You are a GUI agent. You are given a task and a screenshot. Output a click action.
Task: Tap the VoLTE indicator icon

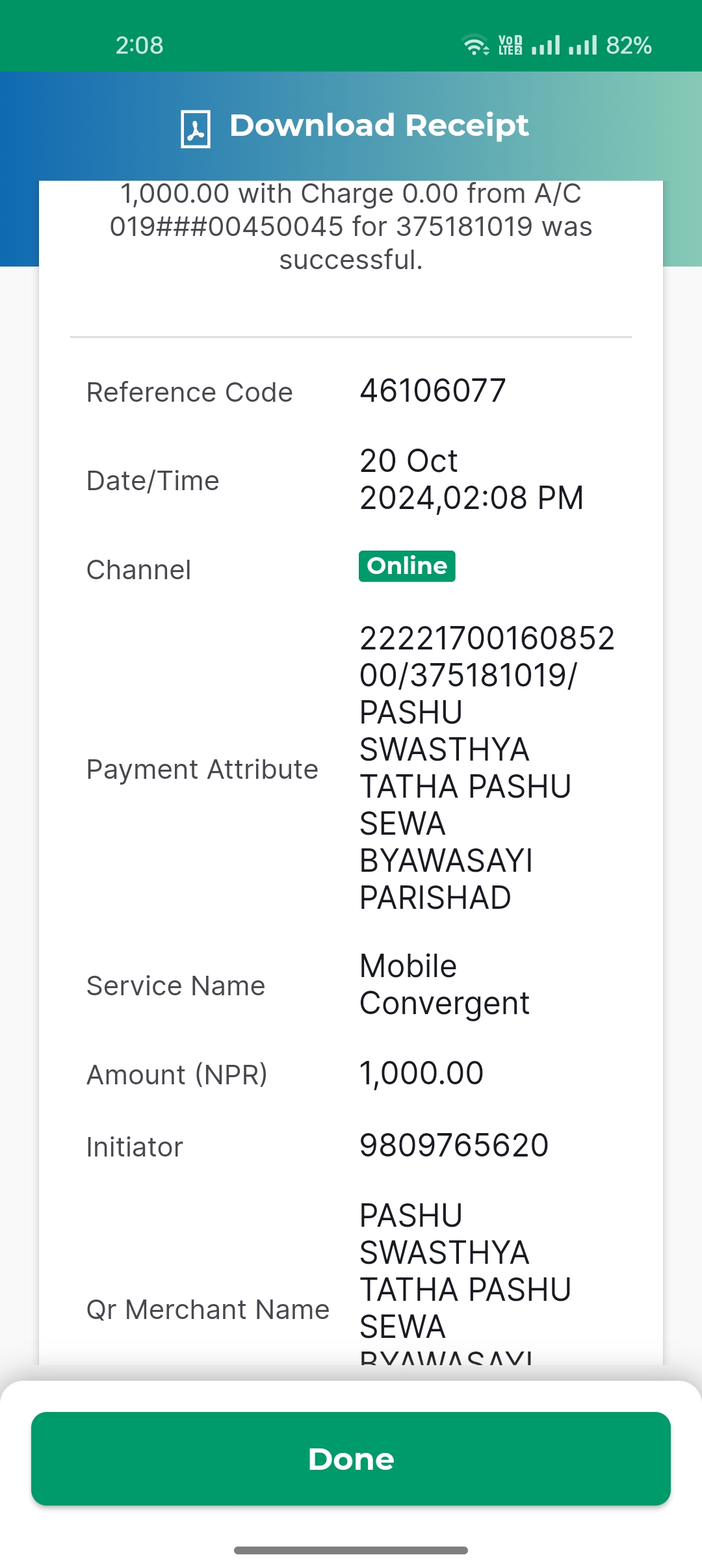click(x=510, y=45)
